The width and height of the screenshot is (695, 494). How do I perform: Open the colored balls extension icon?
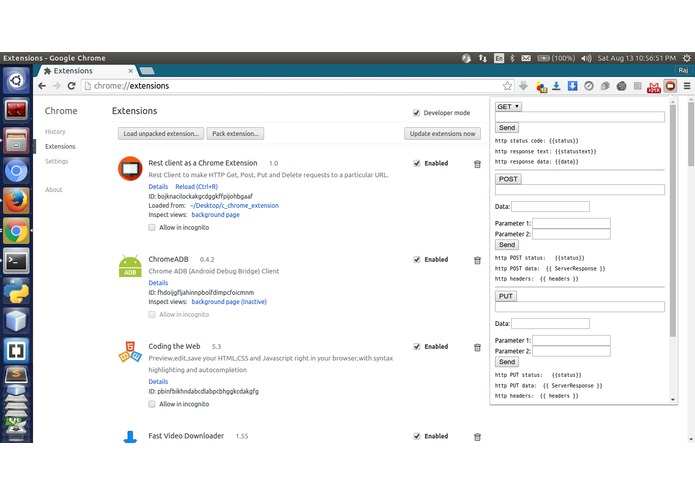tap(541, 86)
